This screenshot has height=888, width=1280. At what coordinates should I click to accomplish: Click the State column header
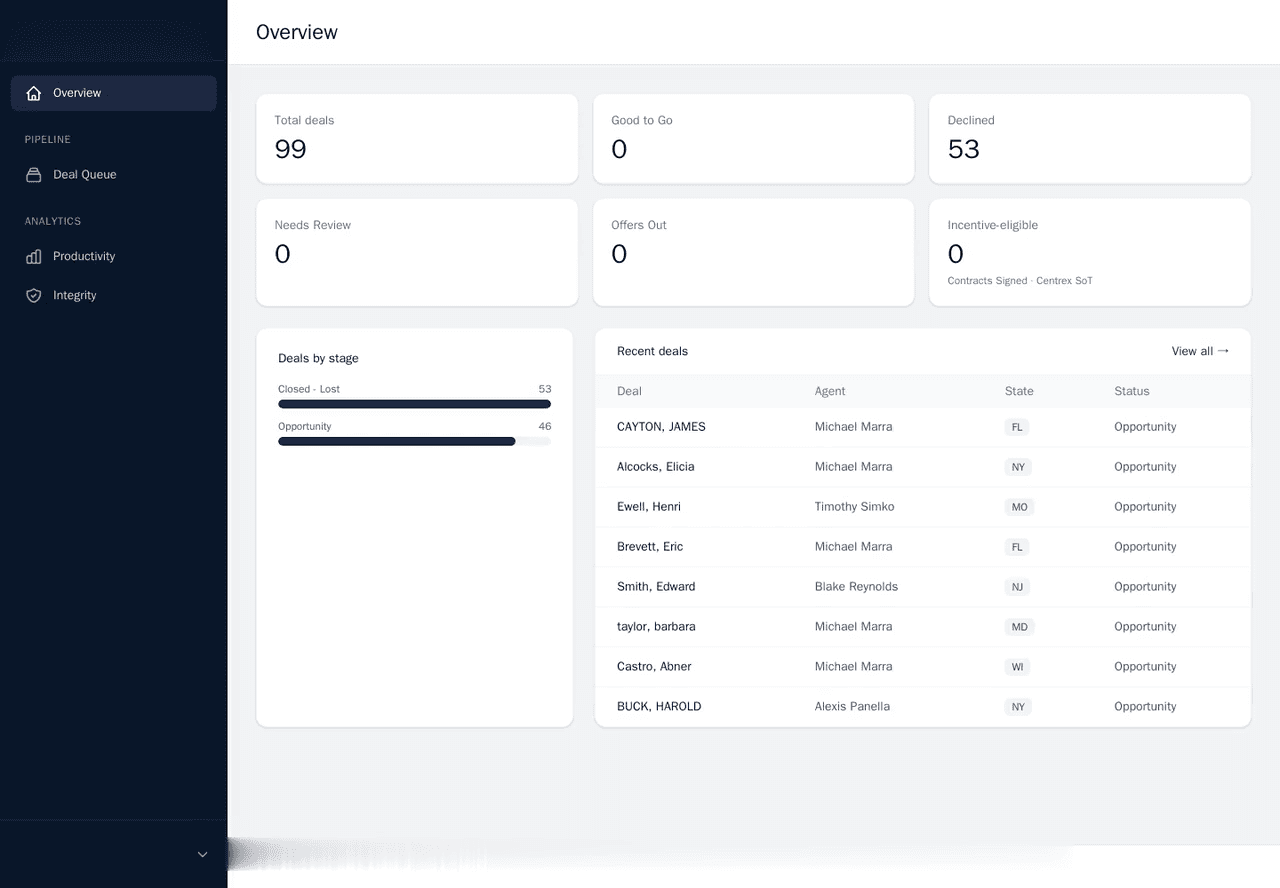click(1019, 391)
